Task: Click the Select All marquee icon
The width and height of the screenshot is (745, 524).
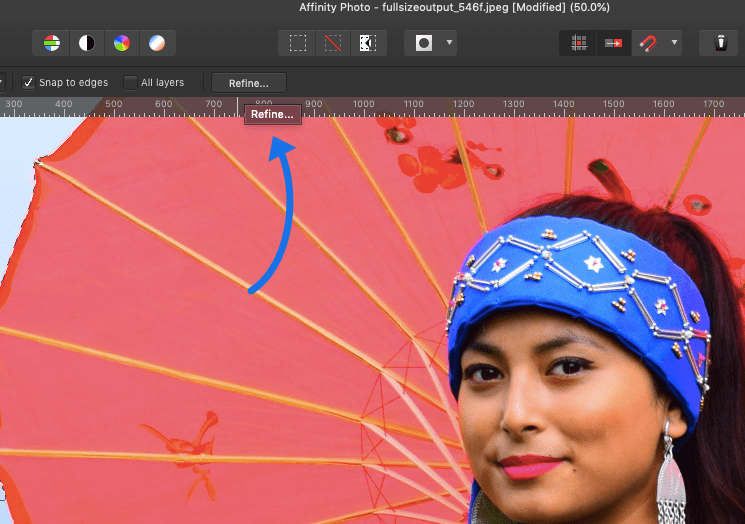Action: (298, 43)
